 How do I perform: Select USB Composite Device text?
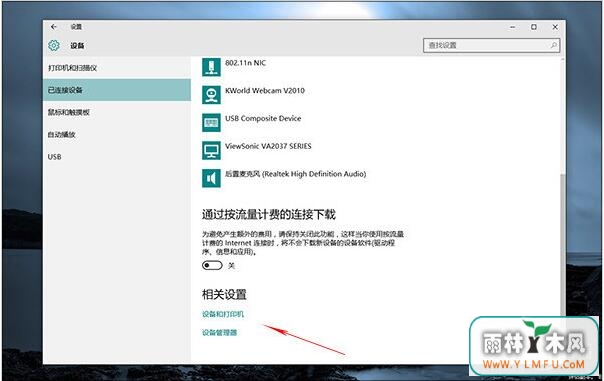[x=263, y=118]
